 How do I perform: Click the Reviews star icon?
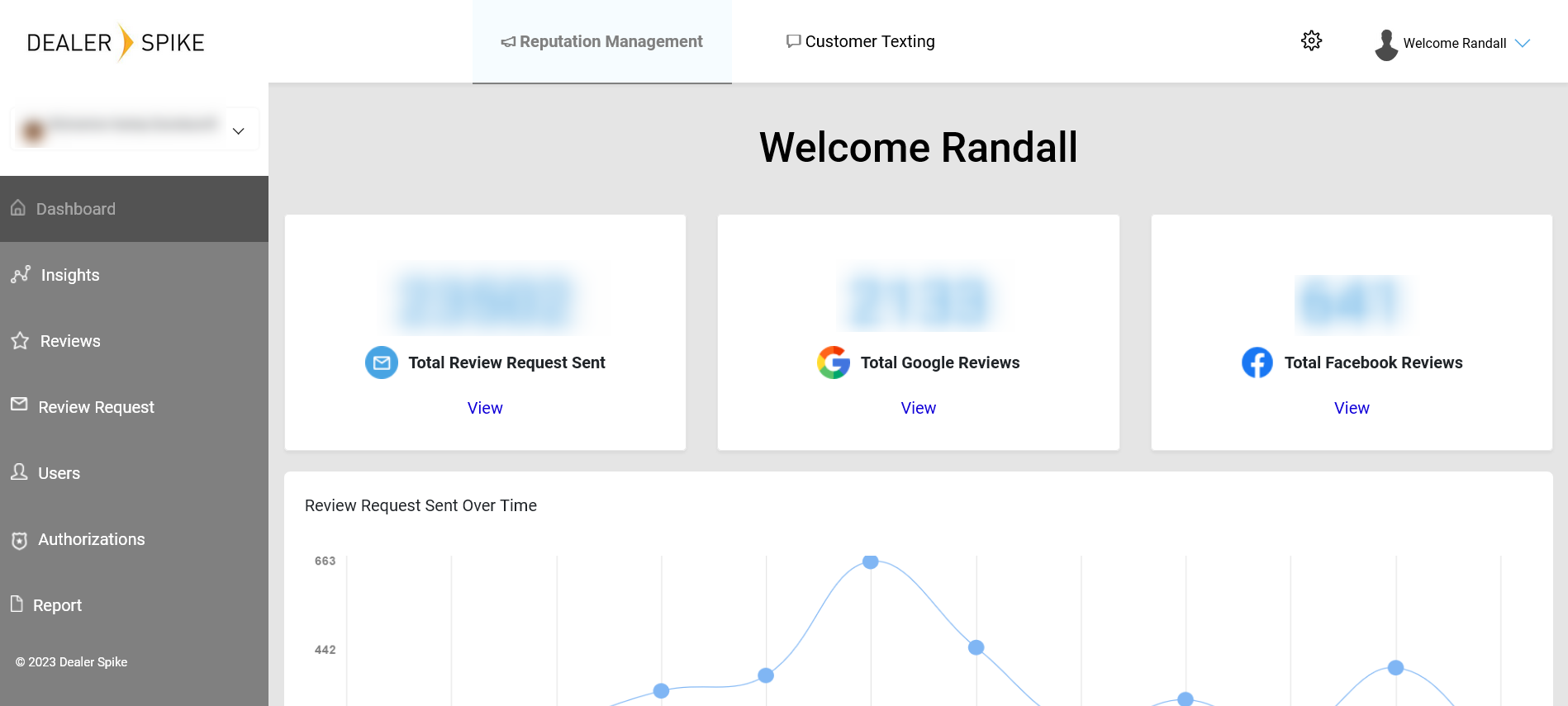[20, 340]
